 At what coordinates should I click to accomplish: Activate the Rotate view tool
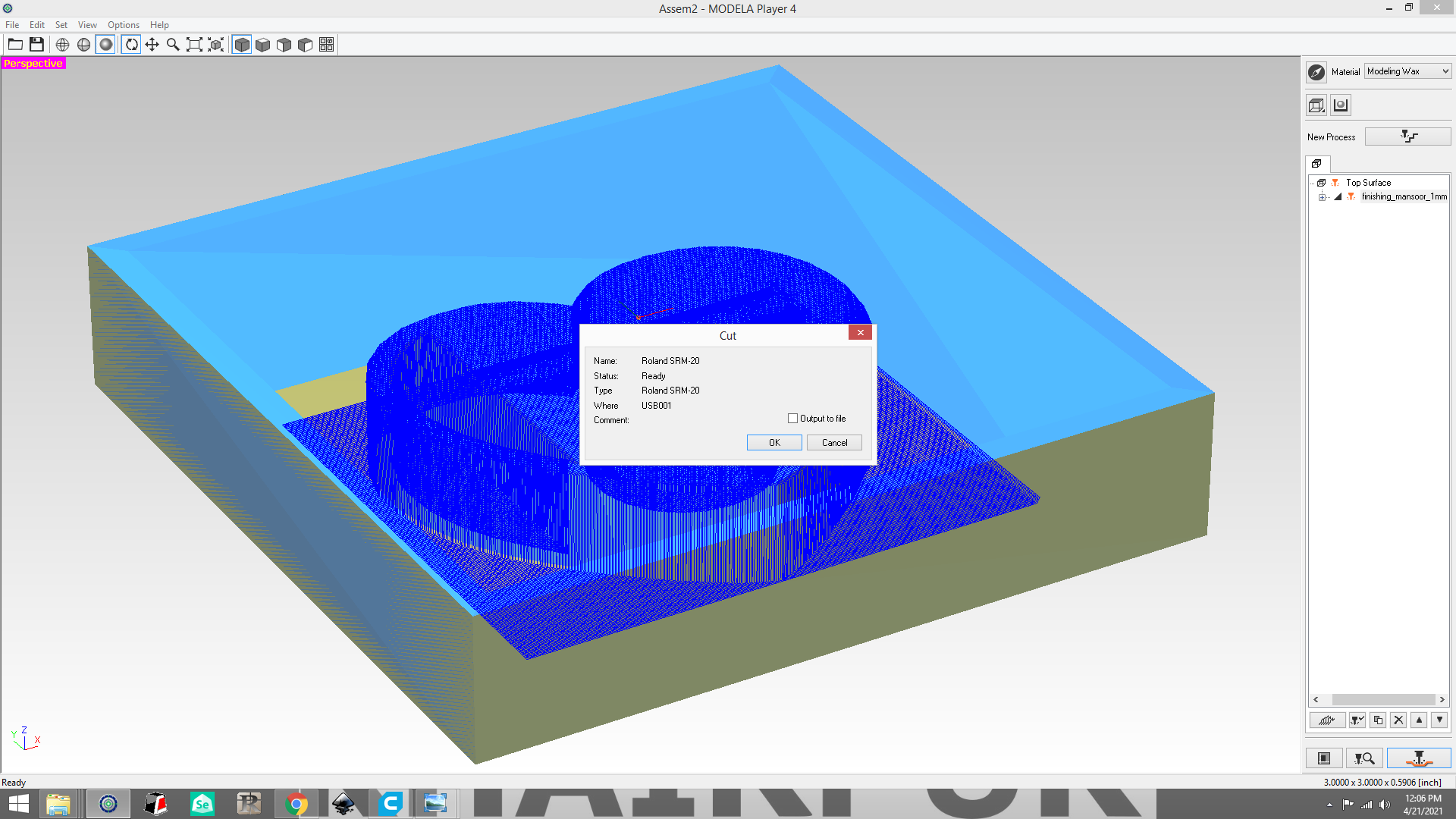[131, 45]
